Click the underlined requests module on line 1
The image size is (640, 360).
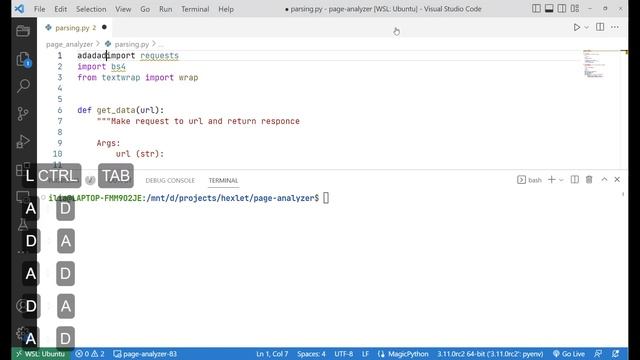click(x=159, y=56)
